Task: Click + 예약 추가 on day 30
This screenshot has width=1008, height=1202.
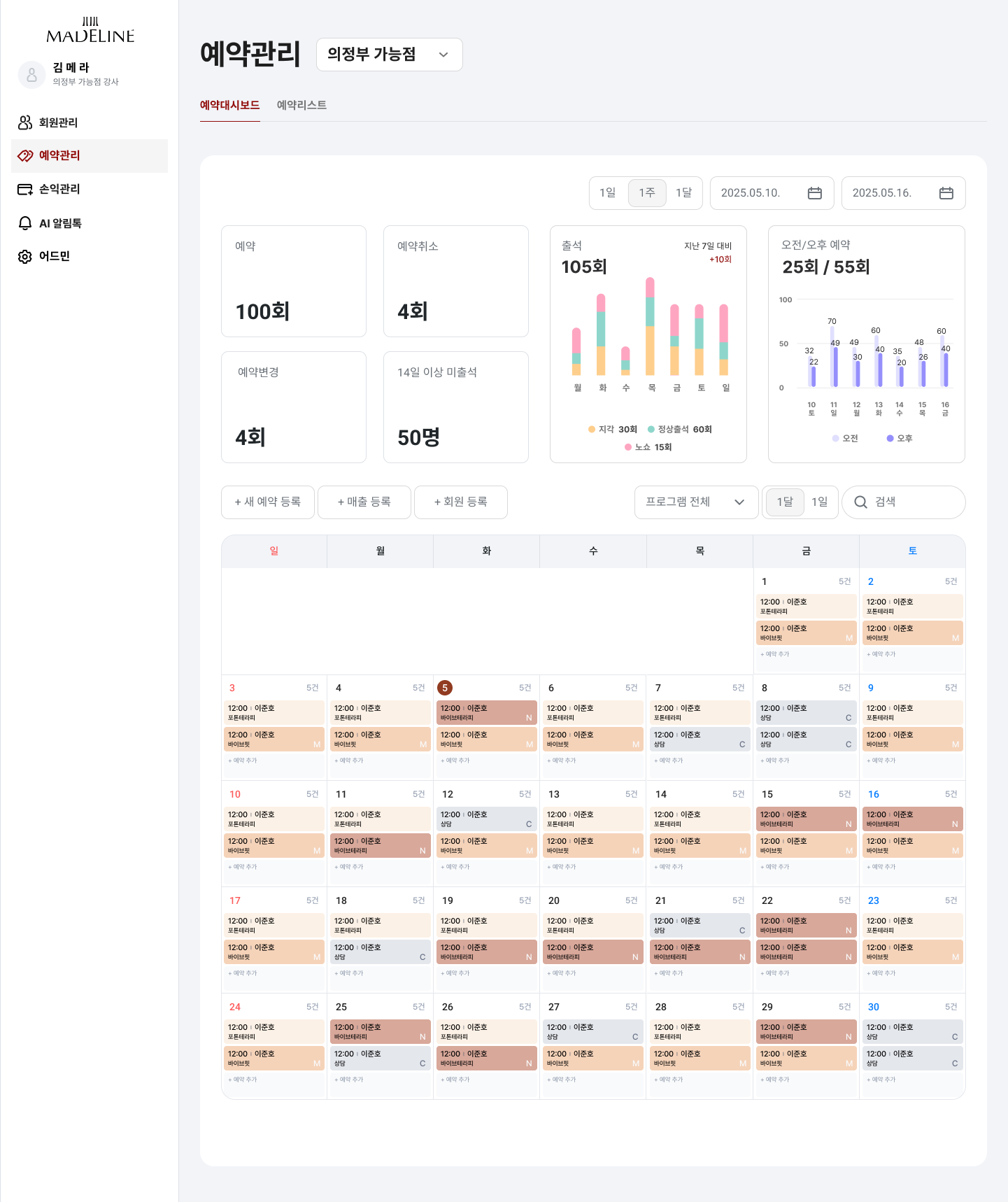Action: (881, 1080)
